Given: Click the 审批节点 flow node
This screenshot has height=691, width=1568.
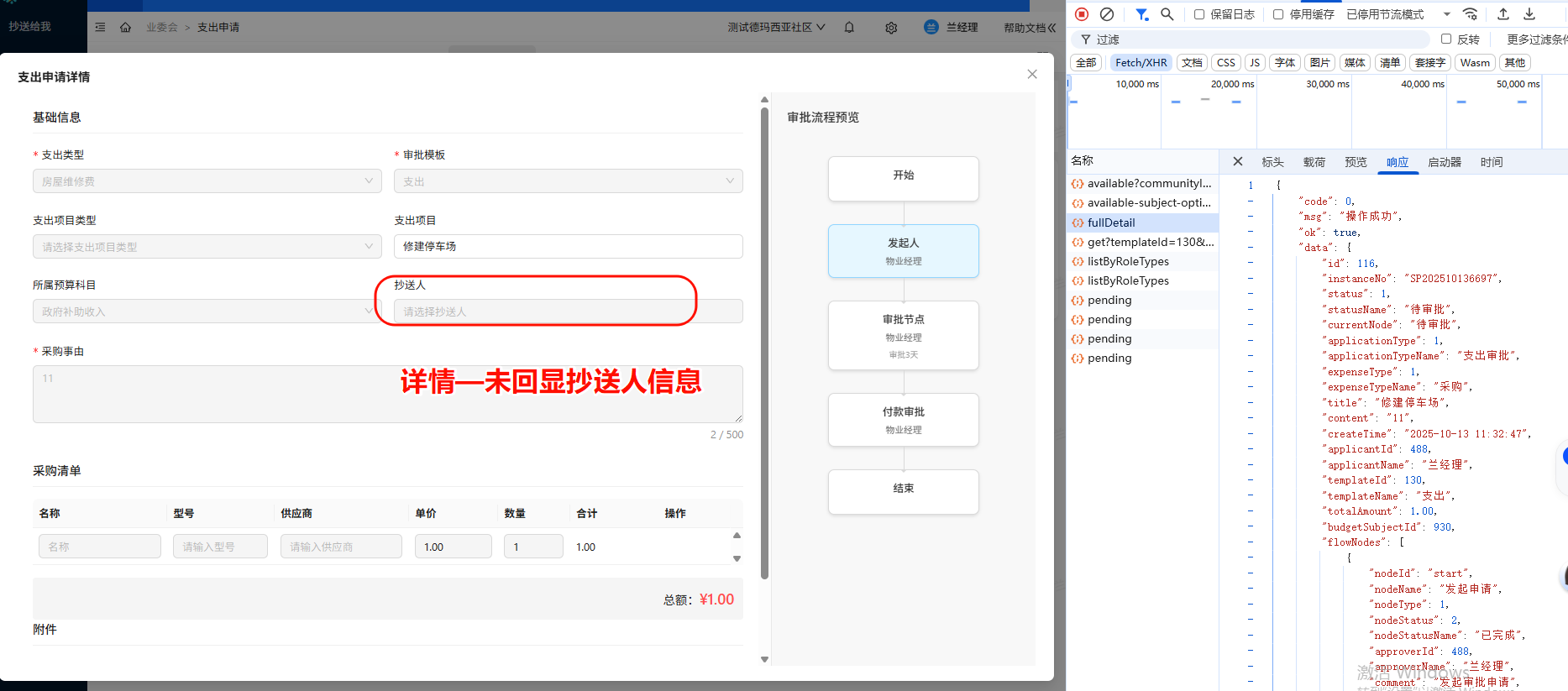Looking at the screenshot, I should 904,335.
